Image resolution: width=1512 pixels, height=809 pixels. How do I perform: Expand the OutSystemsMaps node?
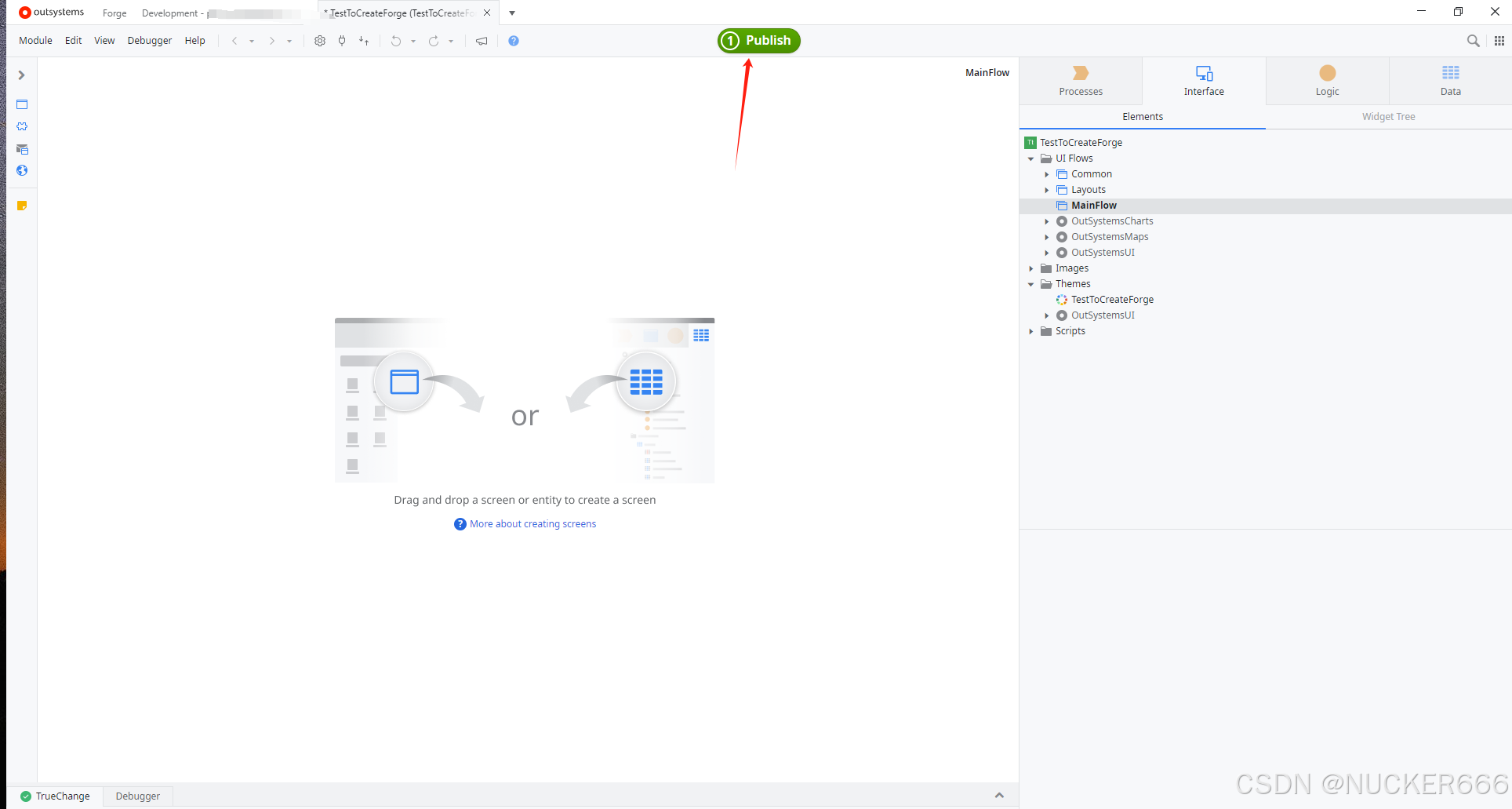[x=1046, y=237]
